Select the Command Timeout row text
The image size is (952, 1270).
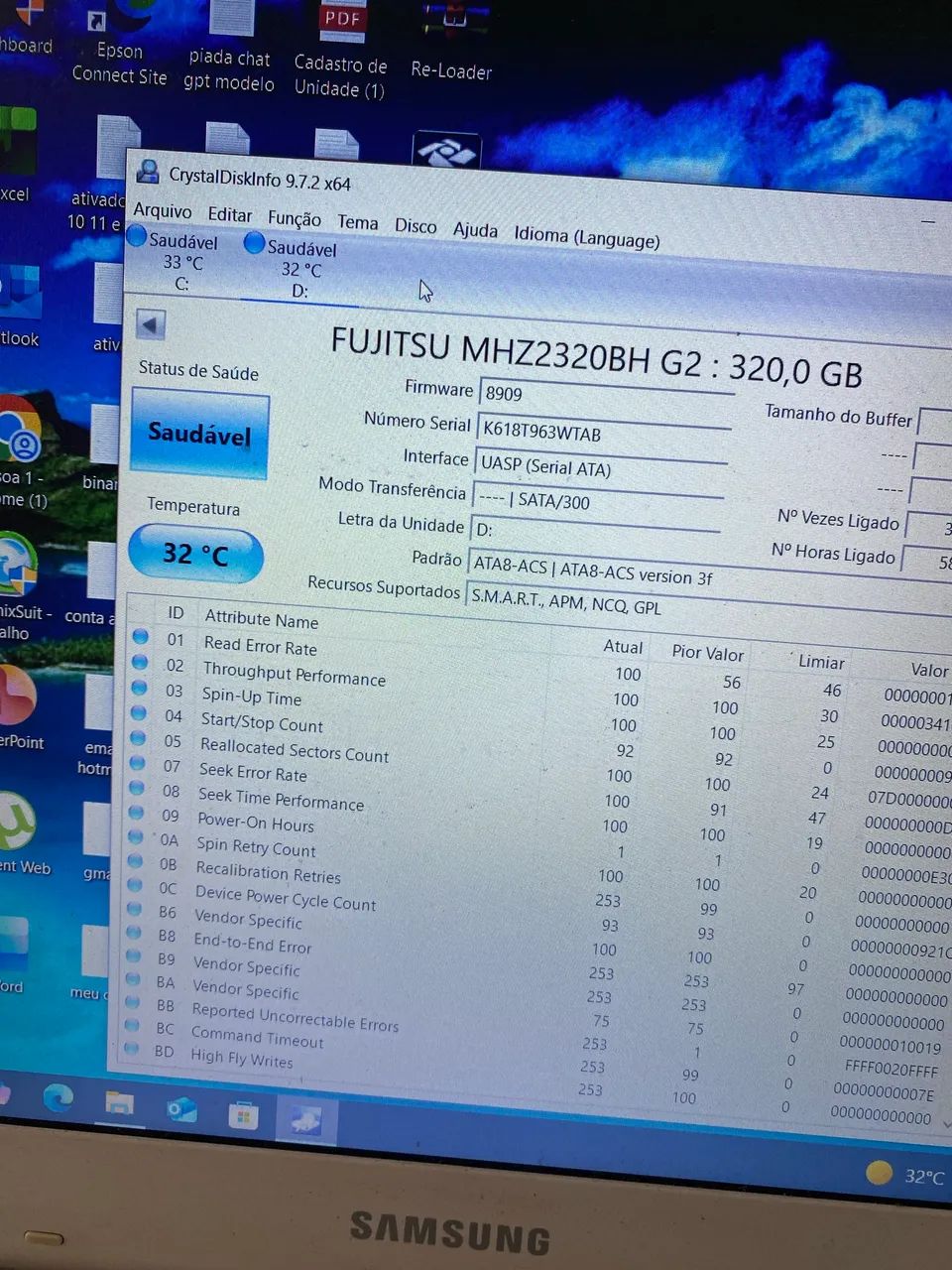[x=257, y=1037]
